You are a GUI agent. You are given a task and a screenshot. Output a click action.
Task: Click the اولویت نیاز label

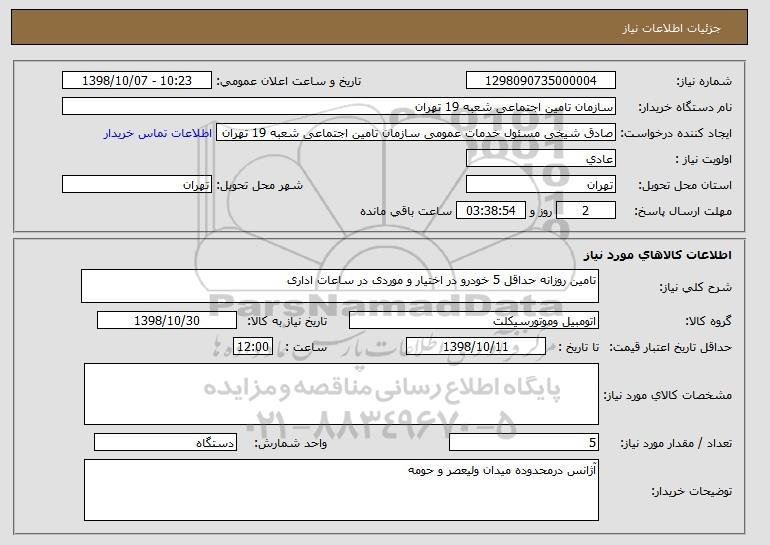click(703, 159)
